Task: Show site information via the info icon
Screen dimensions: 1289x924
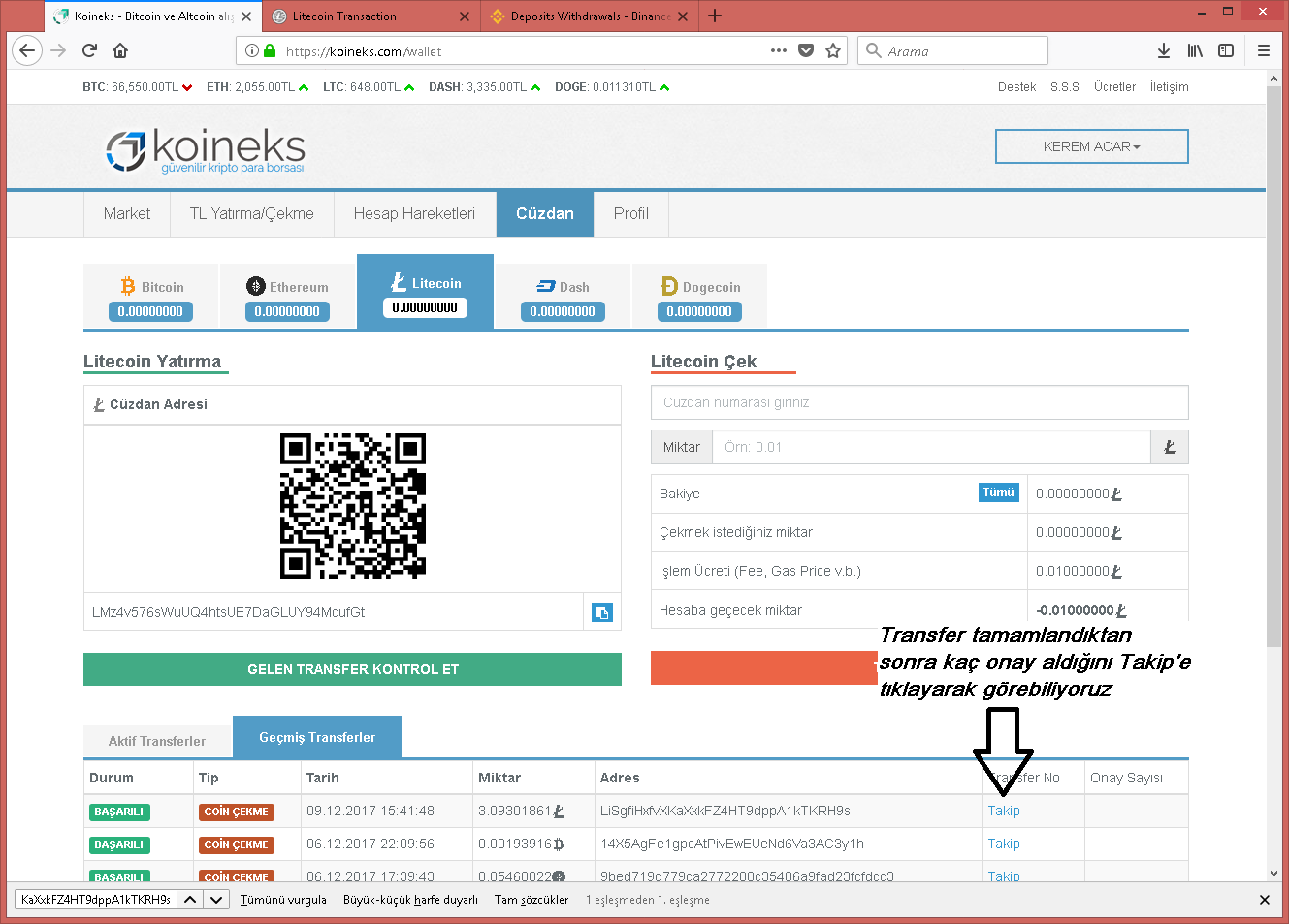Action: coord(252,50)
